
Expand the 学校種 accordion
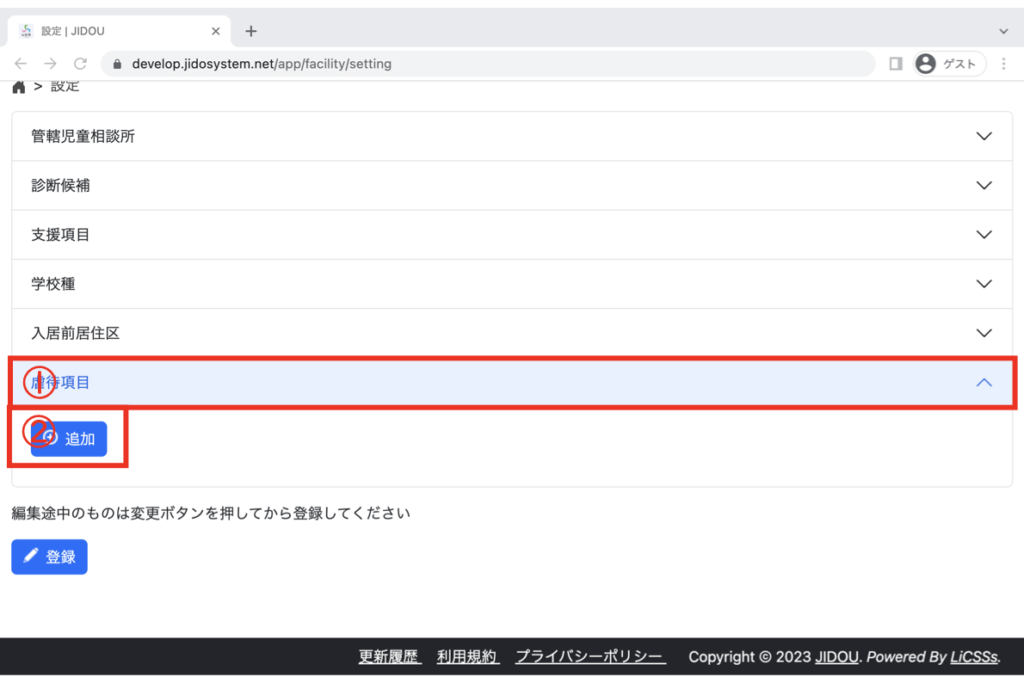(511, 284)
